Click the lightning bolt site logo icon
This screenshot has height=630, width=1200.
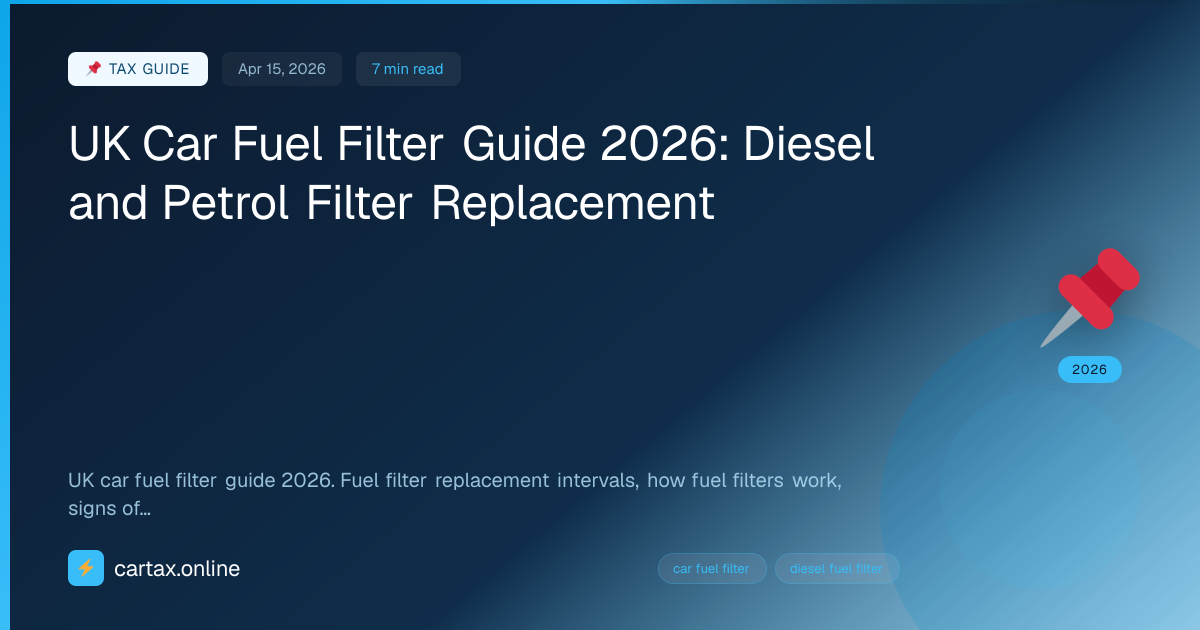click(x=86, y=568)
